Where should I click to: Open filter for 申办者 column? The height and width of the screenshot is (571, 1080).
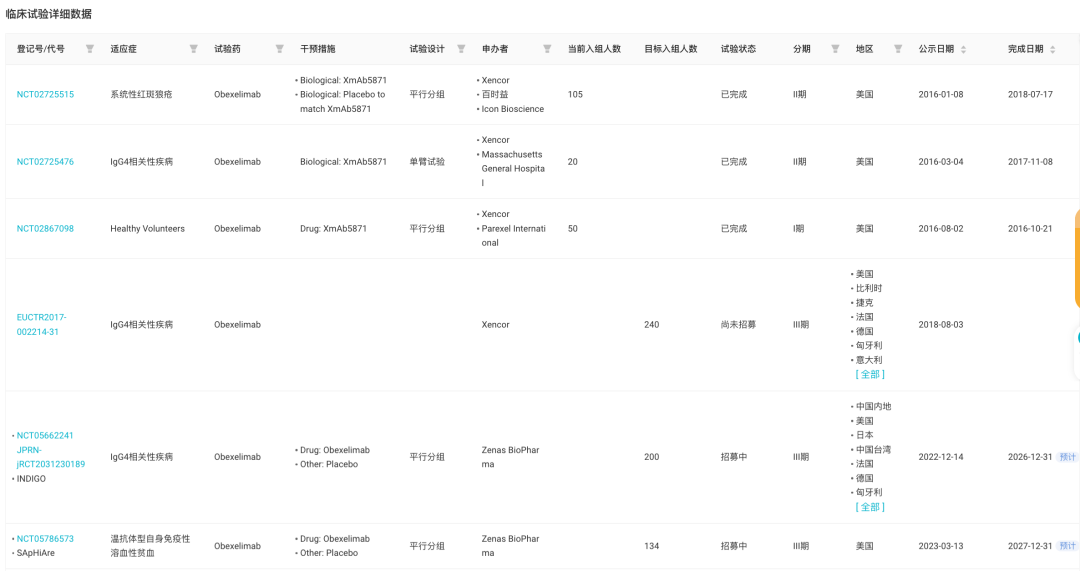coord(548,49)
